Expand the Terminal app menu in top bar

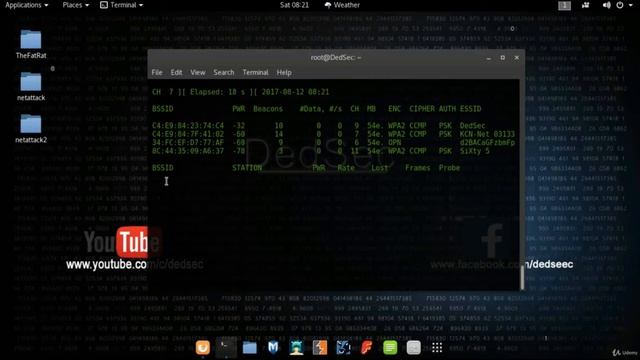122,5
